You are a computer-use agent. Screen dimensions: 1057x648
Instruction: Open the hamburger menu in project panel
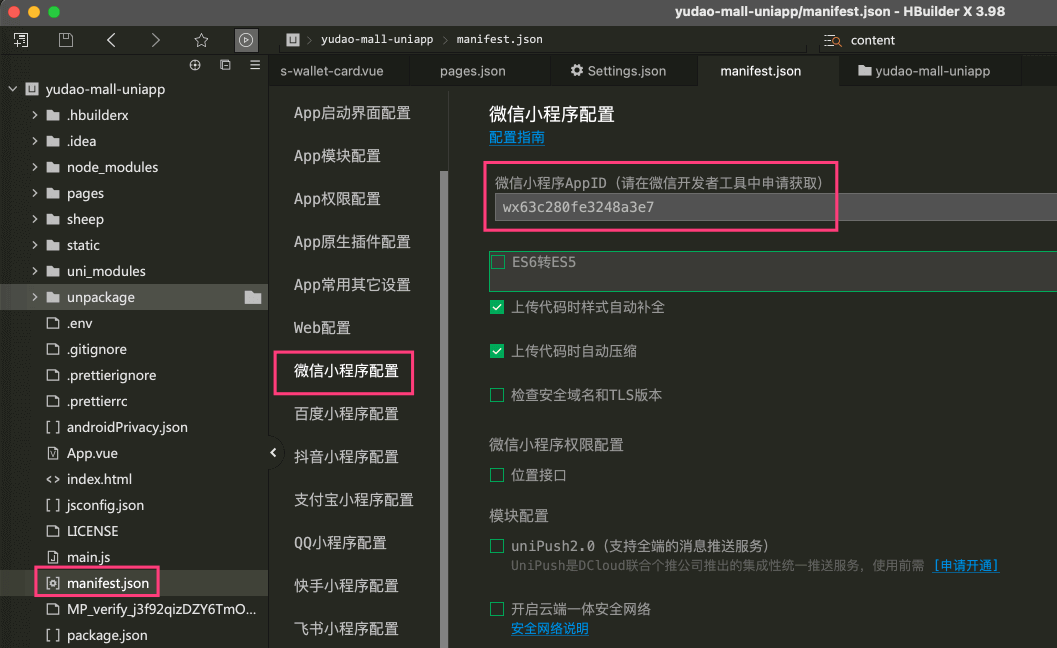coord(255,65)
